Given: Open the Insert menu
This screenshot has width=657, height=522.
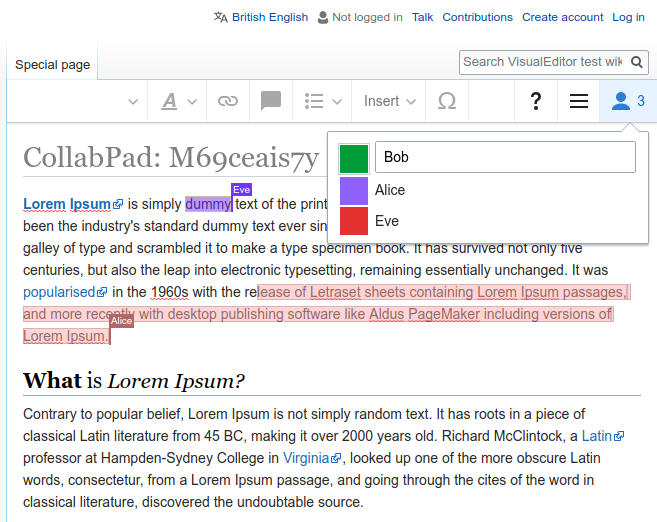Looking at the screenshot, I should click(389, 101).
